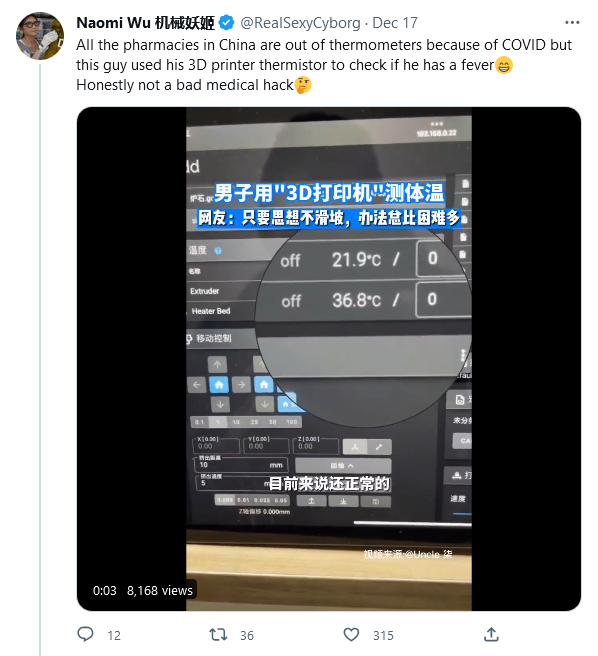598x656 pixels.
Task: Click the thinking face emoji
Action: point(303,85)
